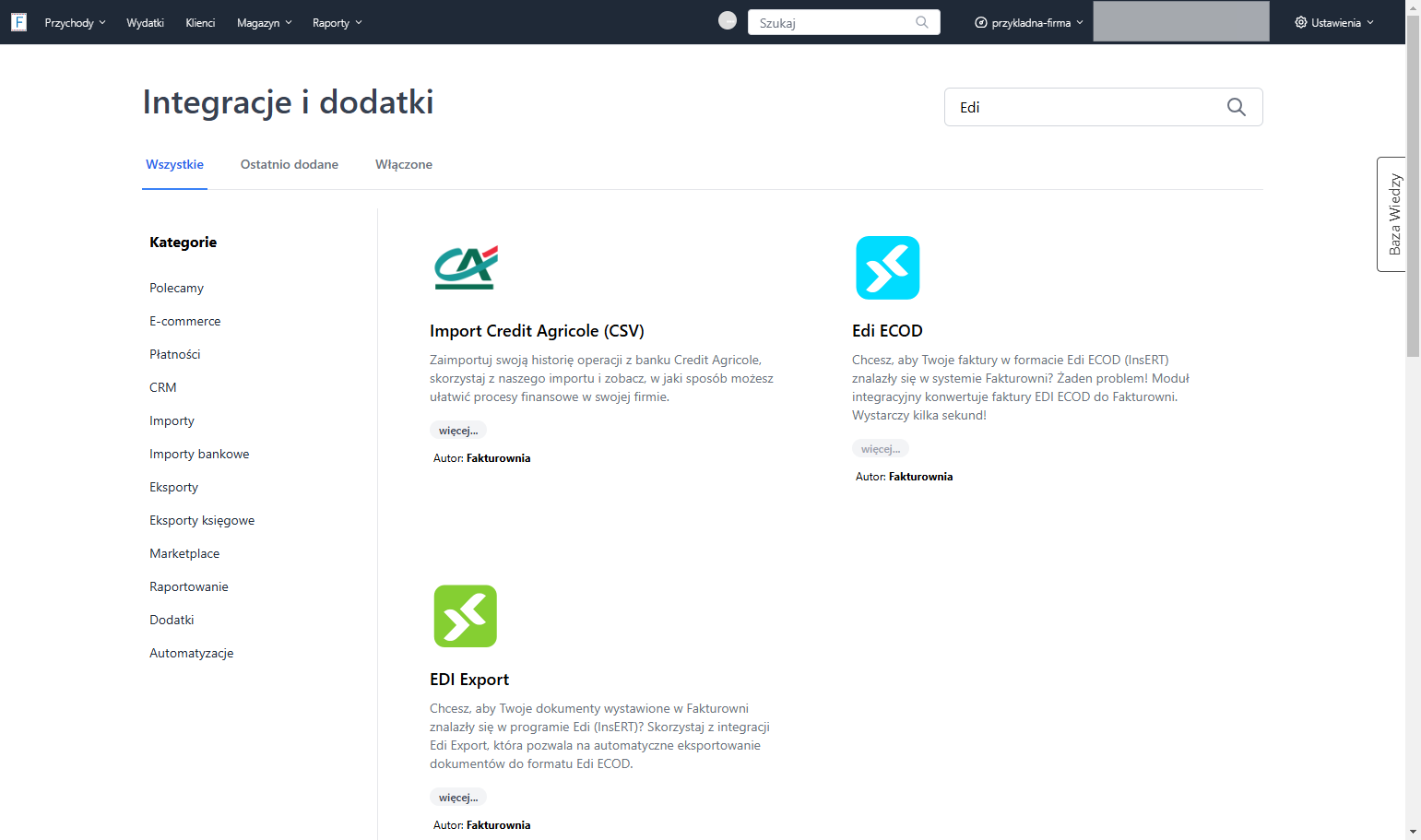Viewport: 1421px width, 840px height.
Task: Click the magnifier icon in integrations search
Action: 1237,107
